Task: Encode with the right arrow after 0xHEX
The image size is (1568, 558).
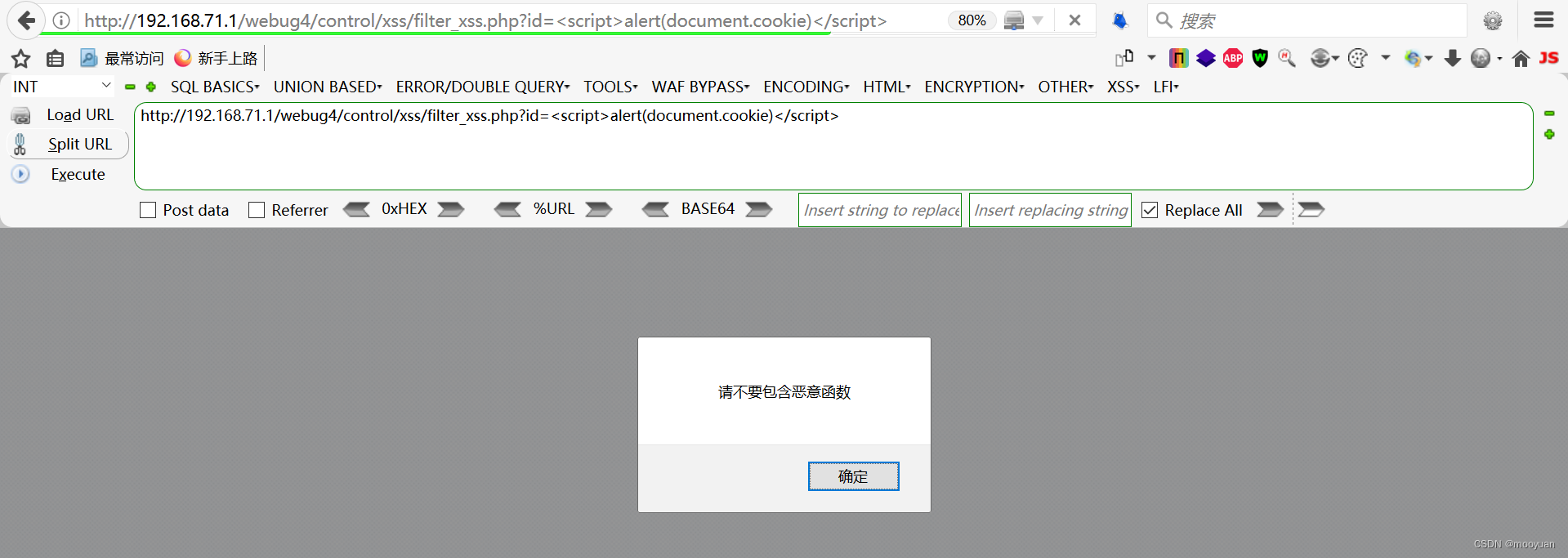Action: coord(451,209)
